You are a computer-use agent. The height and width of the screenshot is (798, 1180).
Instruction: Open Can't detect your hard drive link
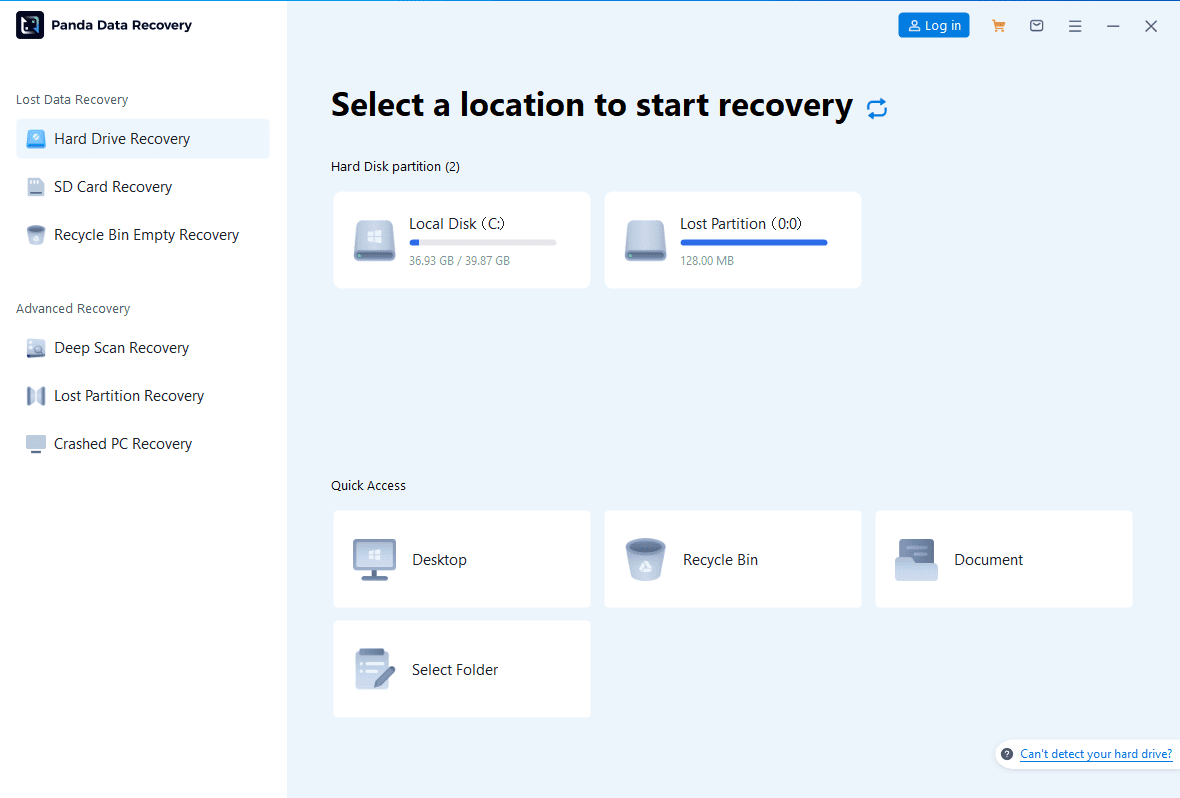[x=1096, y=754]
